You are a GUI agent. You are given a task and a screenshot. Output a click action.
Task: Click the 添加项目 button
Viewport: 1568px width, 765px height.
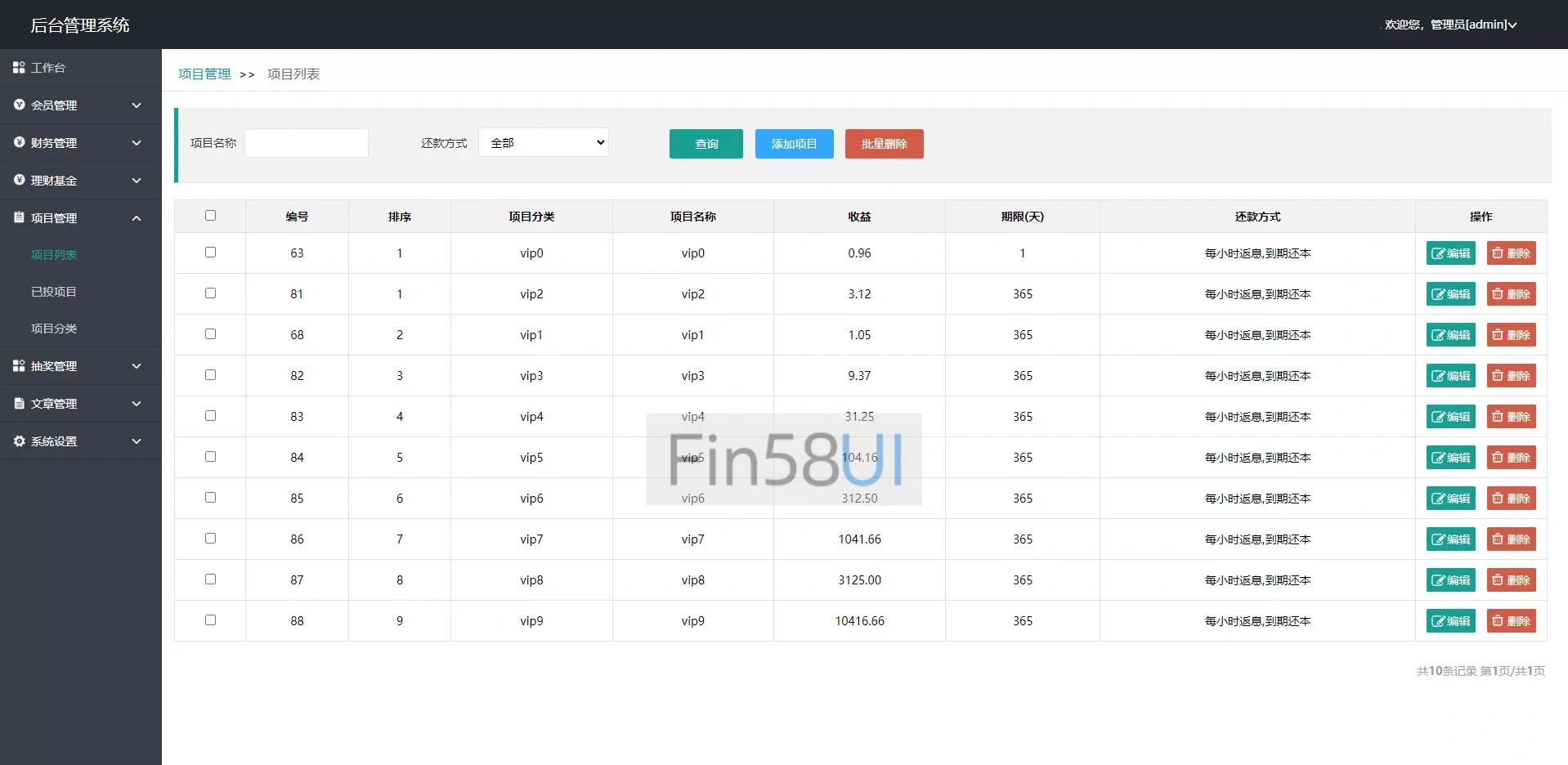click(794, 144)
